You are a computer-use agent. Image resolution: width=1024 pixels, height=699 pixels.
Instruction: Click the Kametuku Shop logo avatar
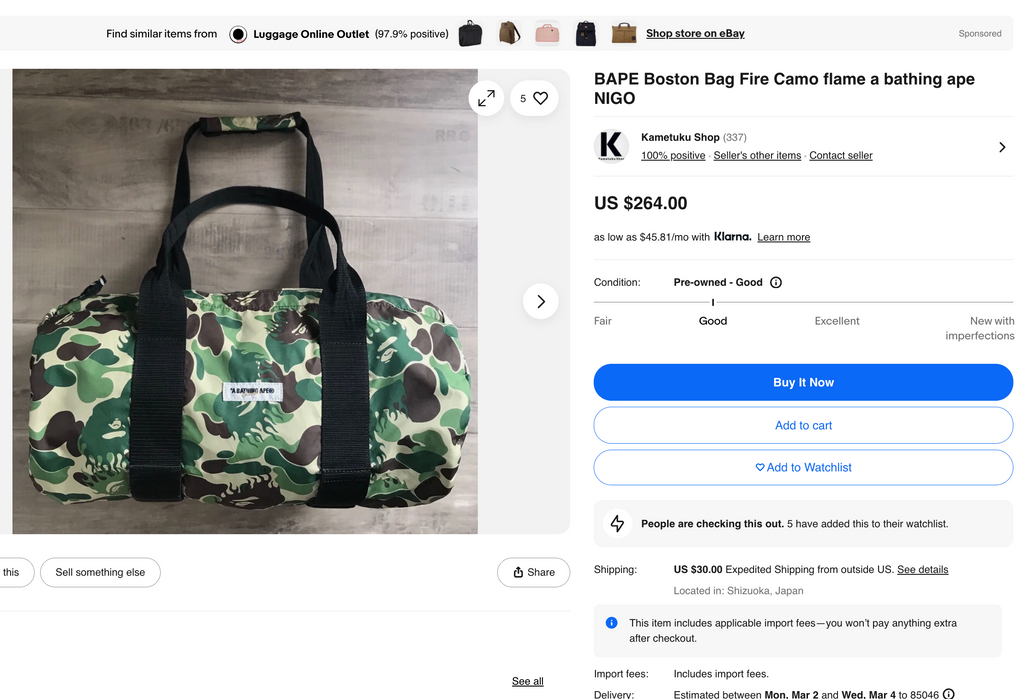click(611, 147)
